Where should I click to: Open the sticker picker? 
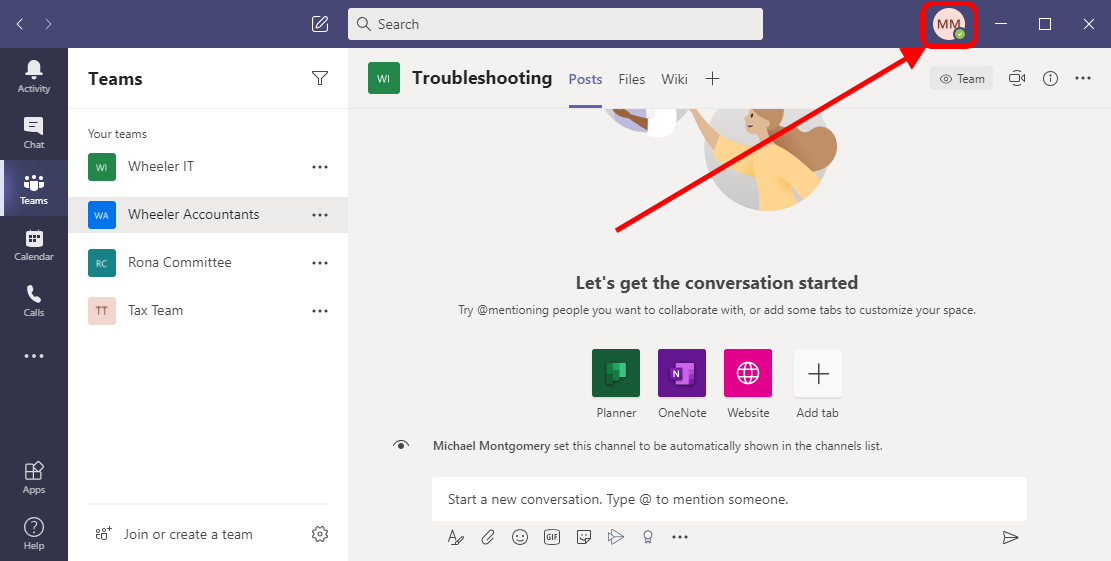[584, 538]
